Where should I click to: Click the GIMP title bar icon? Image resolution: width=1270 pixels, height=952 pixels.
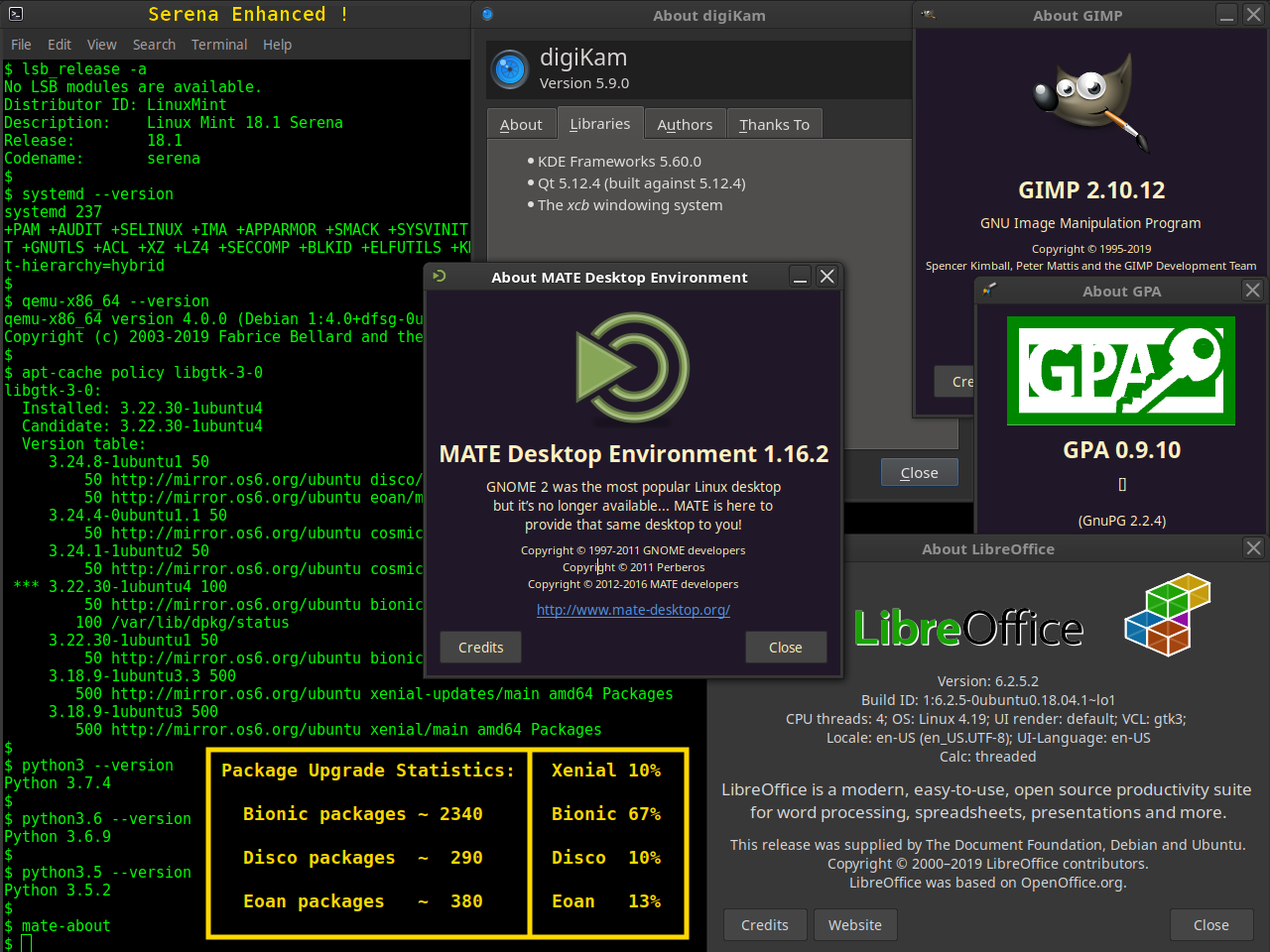[x=928, y=15]
